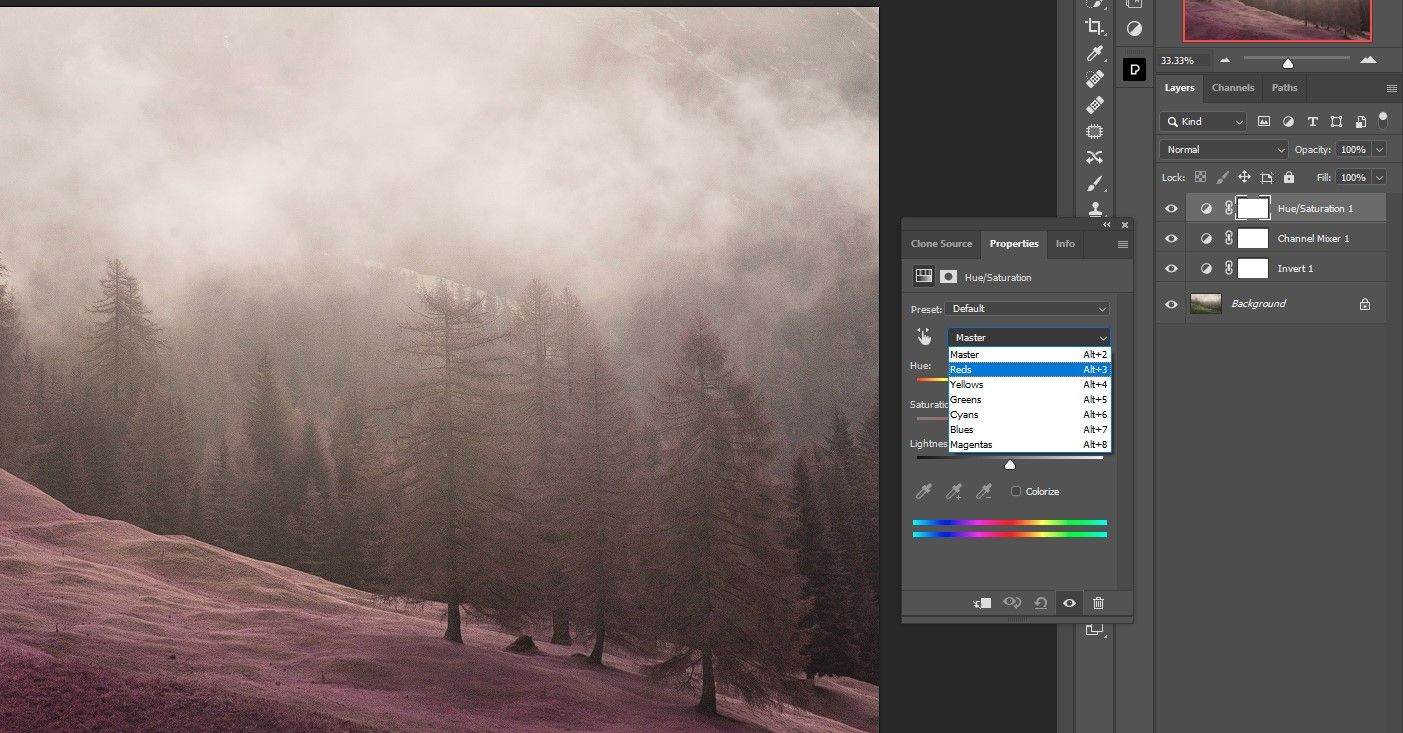
Task: Pick the first eyedropper in Properties
Action: pyautogui.click(x=925, y=491)
